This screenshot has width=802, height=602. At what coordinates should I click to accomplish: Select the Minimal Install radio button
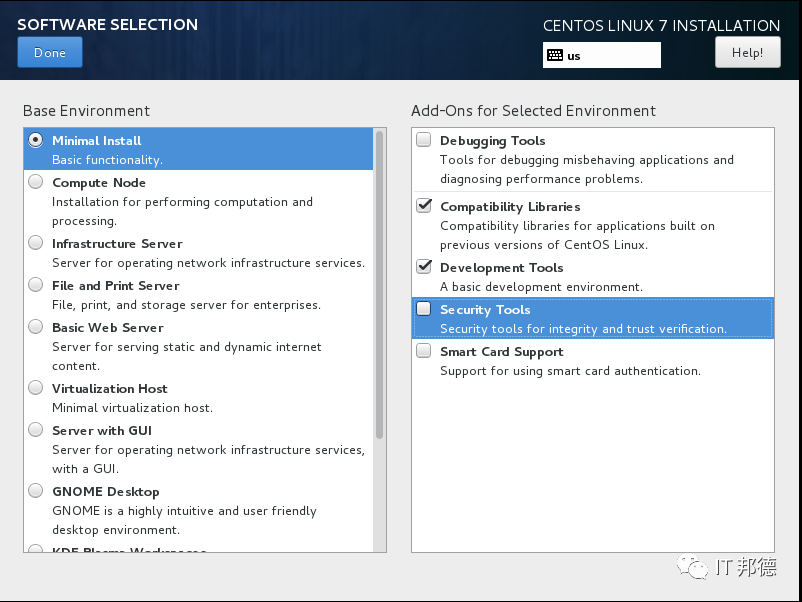click(36, 140)
